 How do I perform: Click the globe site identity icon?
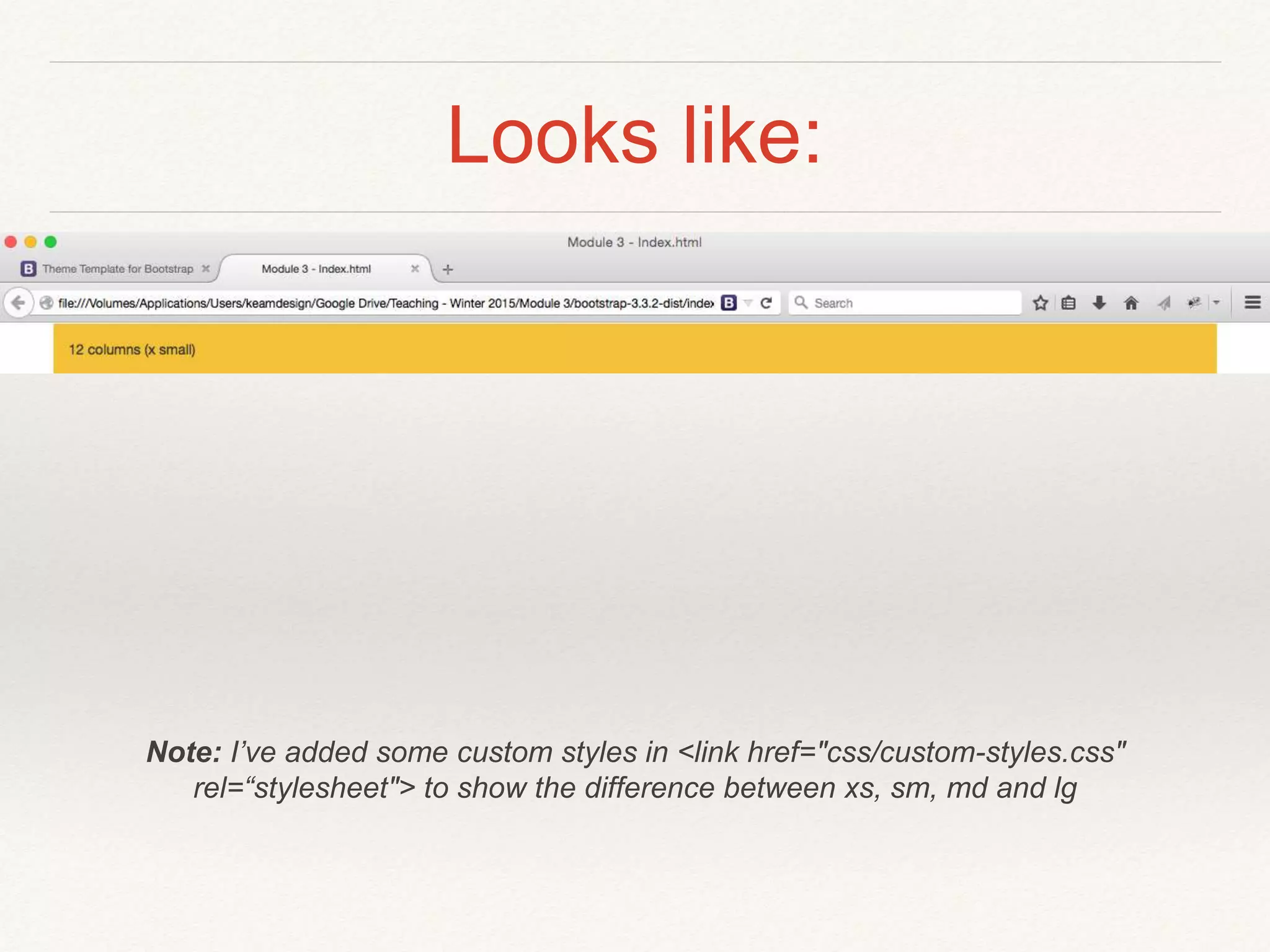(x=46, y=302)
